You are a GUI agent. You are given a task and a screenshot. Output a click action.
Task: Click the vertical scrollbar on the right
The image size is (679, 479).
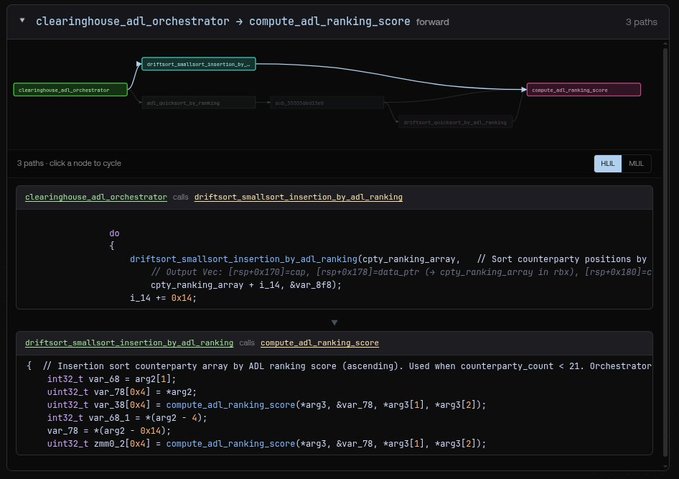click(666, 252)
